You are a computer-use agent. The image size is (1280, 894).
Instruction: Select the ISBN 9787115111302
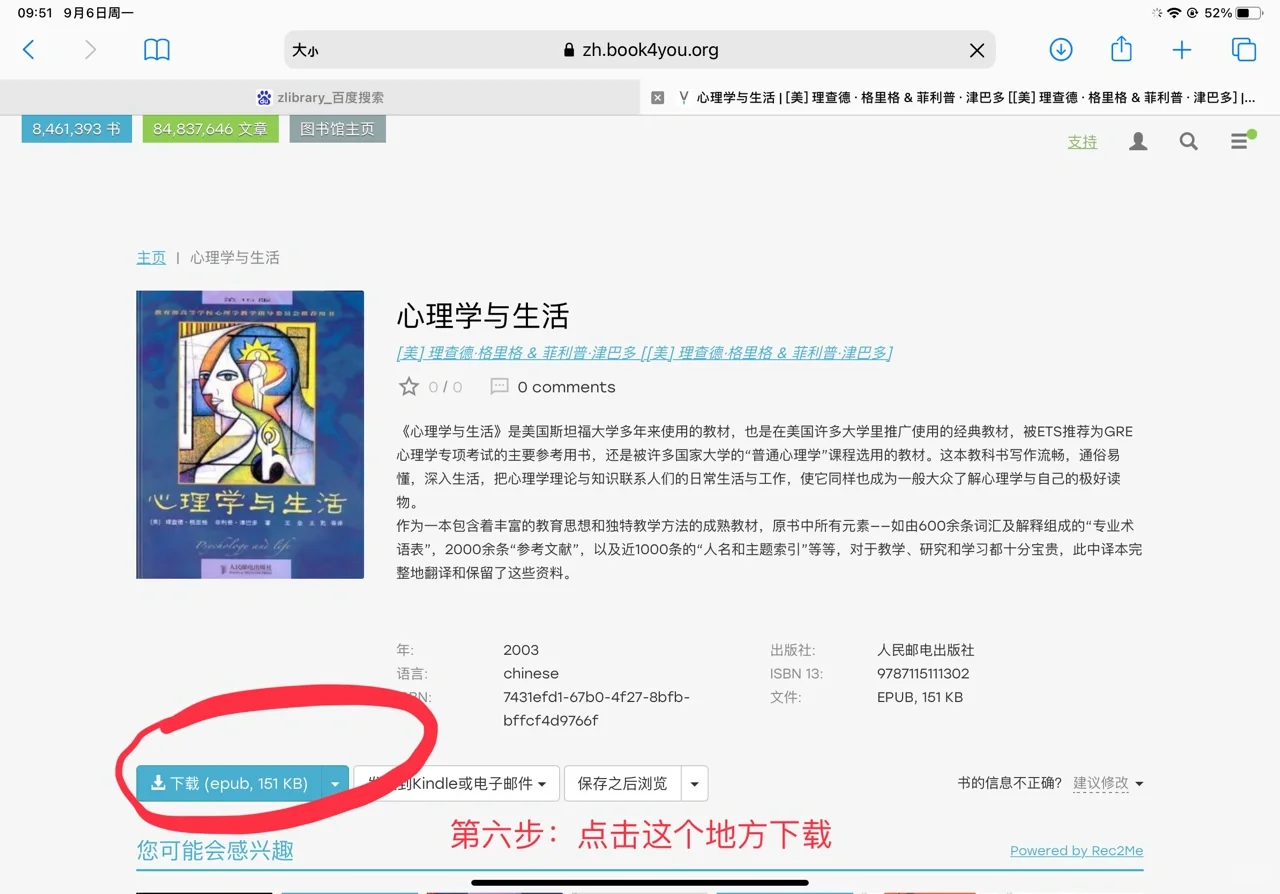pyautogui.click(x=923, y=674)
